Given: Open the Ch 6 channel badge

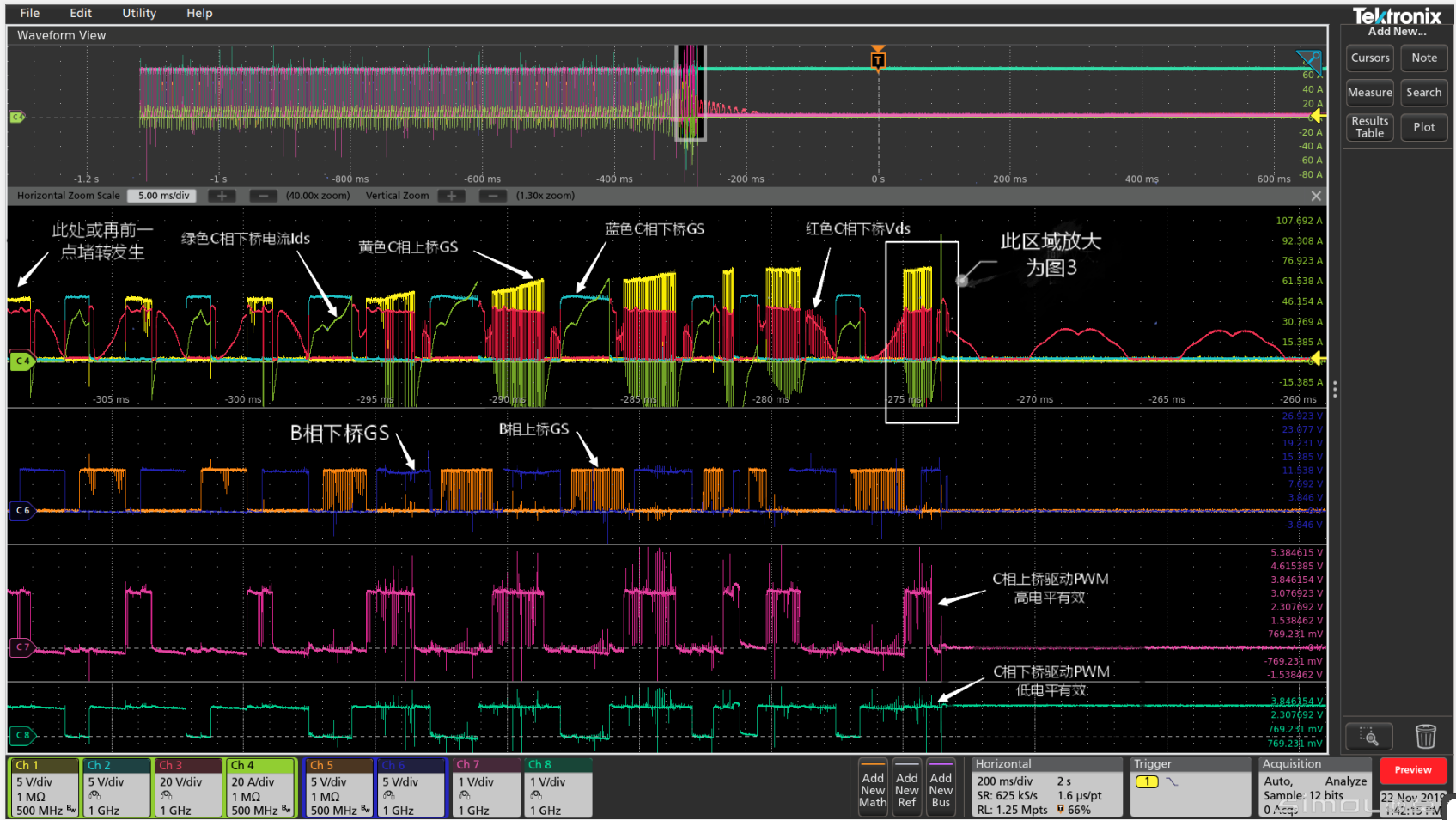Looking at the screenshot, I should 411,787.
